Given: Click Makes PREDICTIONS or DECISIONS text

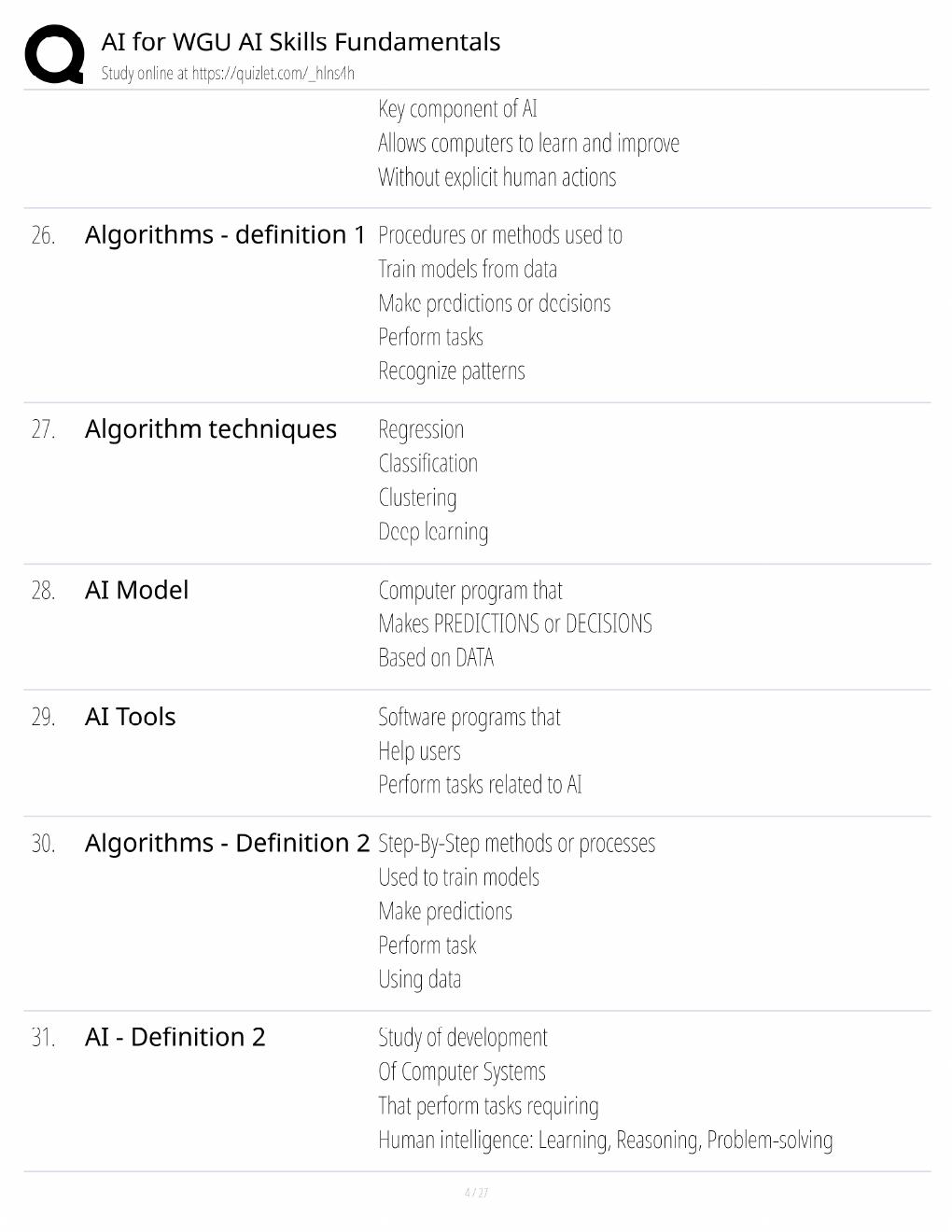Looking at the screenshot, I should (515, 623).
